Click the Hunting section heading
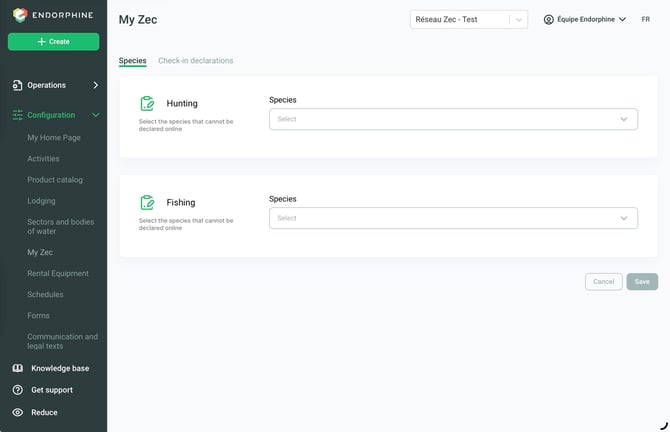The width and height of the screenshot is (670, 432). 182,103
